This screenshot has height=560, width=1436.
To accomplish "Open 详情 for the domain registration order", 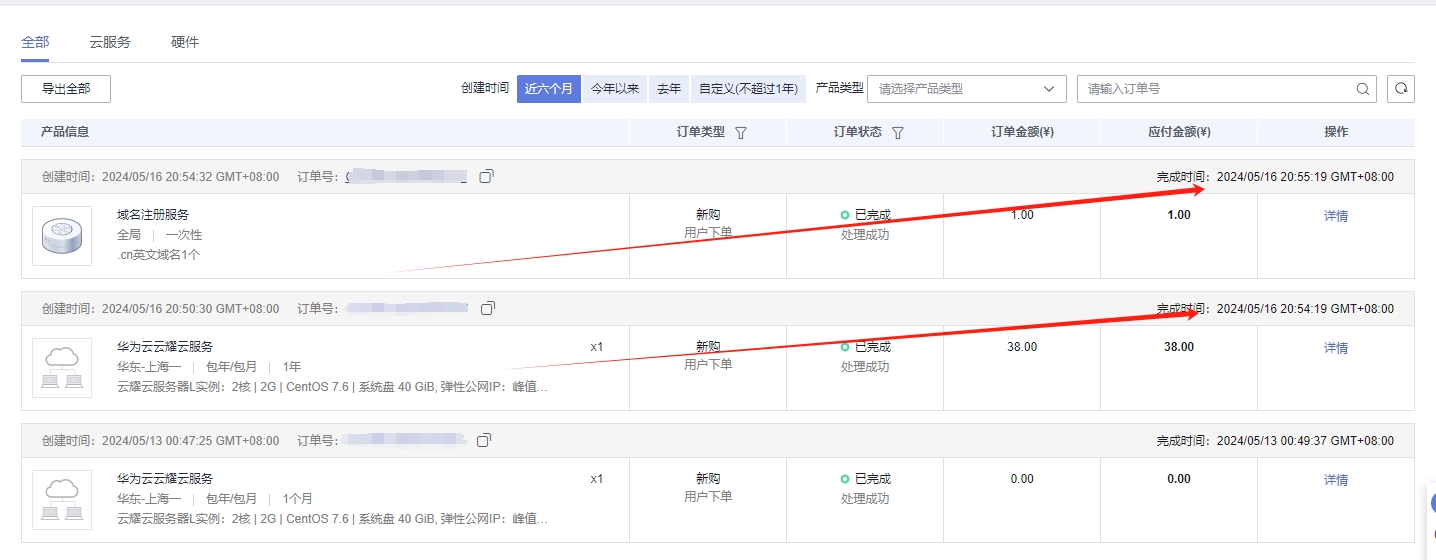I will point(1336,216).
